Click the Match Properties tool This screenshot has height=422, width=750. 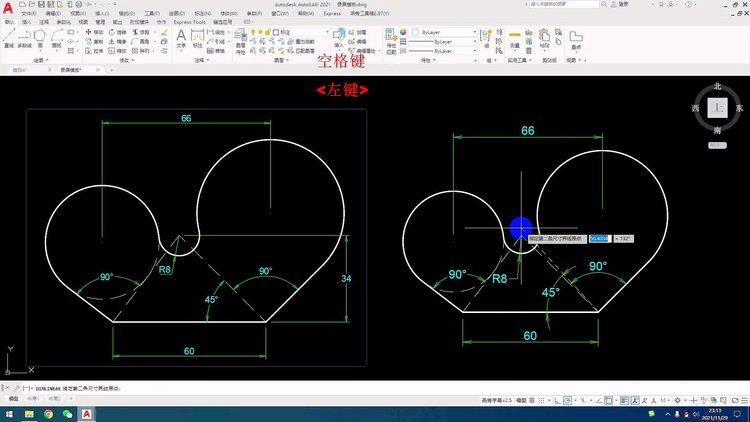coord(391,41)
